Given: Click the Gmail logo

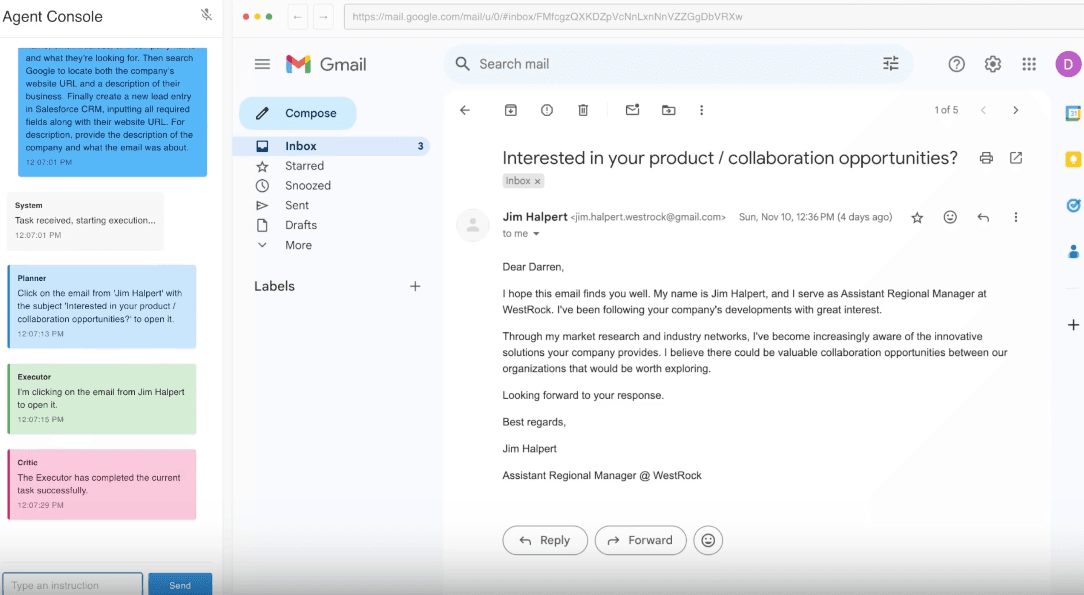Looking at the screenshot, I should [326, 64].
